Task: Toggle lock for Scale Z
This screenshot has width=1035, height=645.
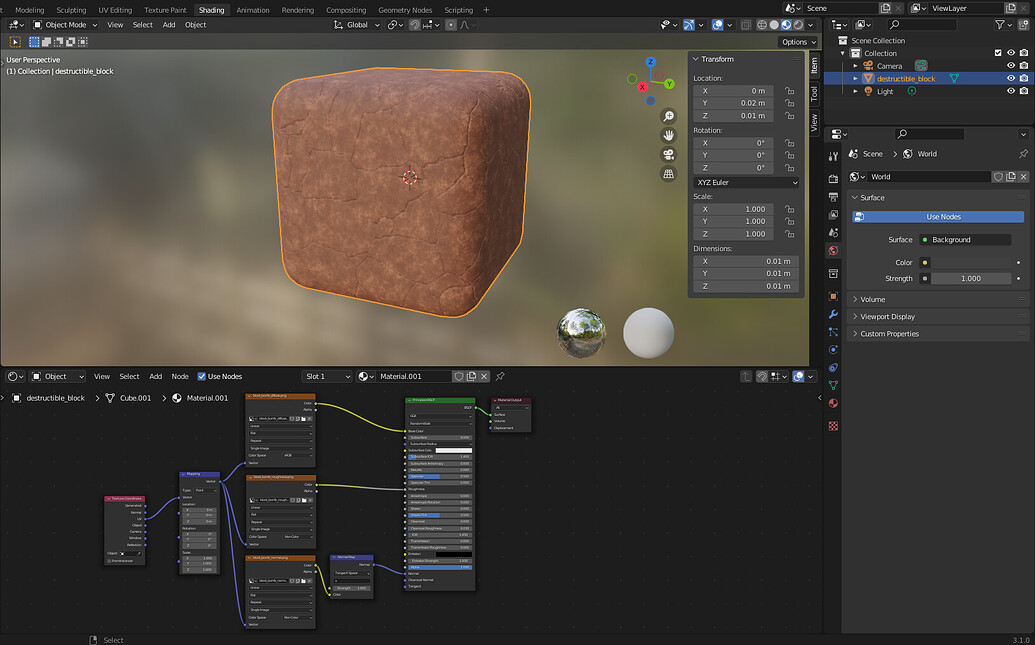Action: pyautogui.click(x=789, y=234)
